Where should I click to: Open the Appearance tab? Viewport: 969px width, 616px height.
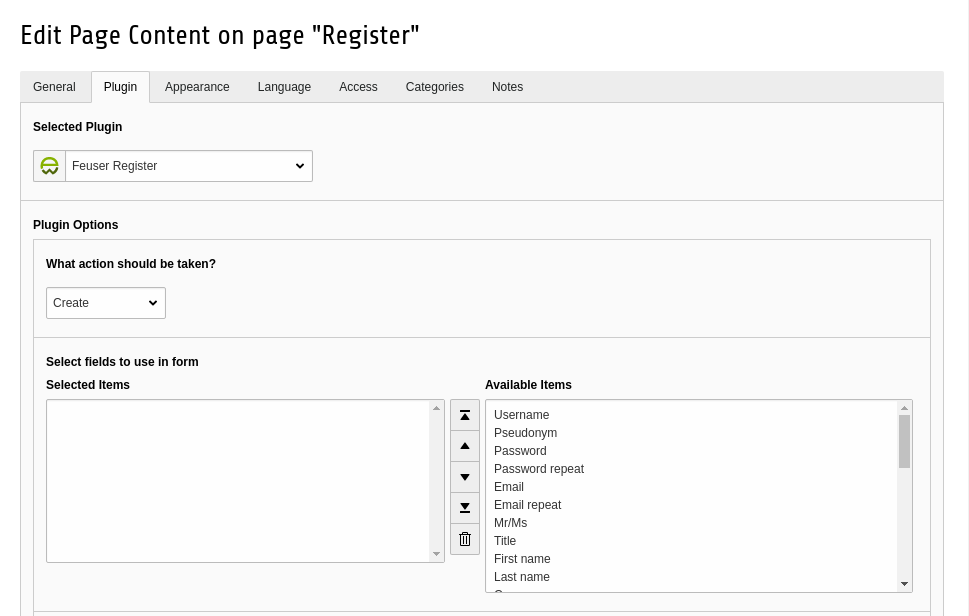(x=197, y=87)
